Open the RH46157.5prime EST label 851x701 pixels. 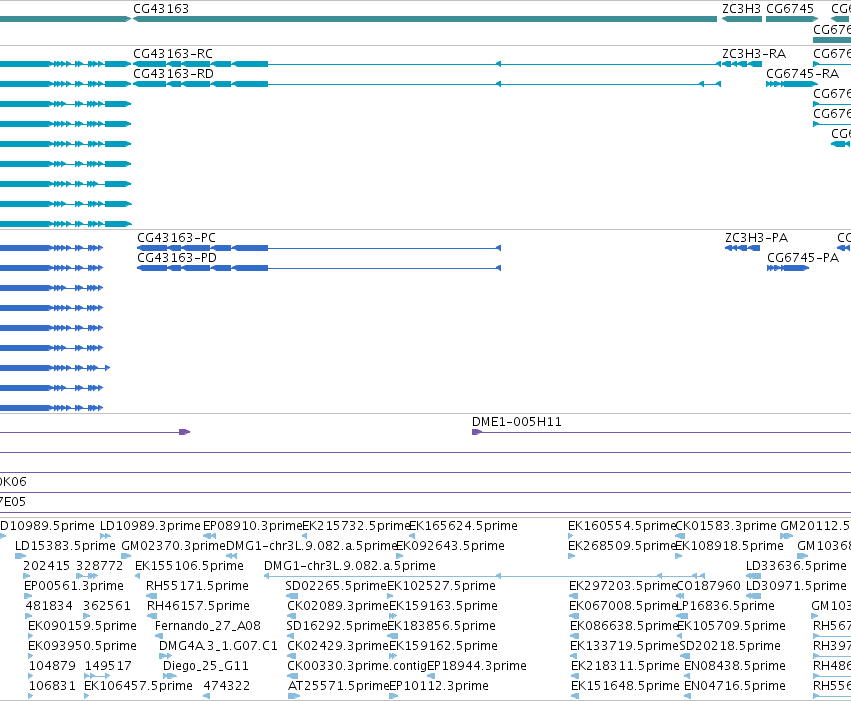(x=199, y=606)
